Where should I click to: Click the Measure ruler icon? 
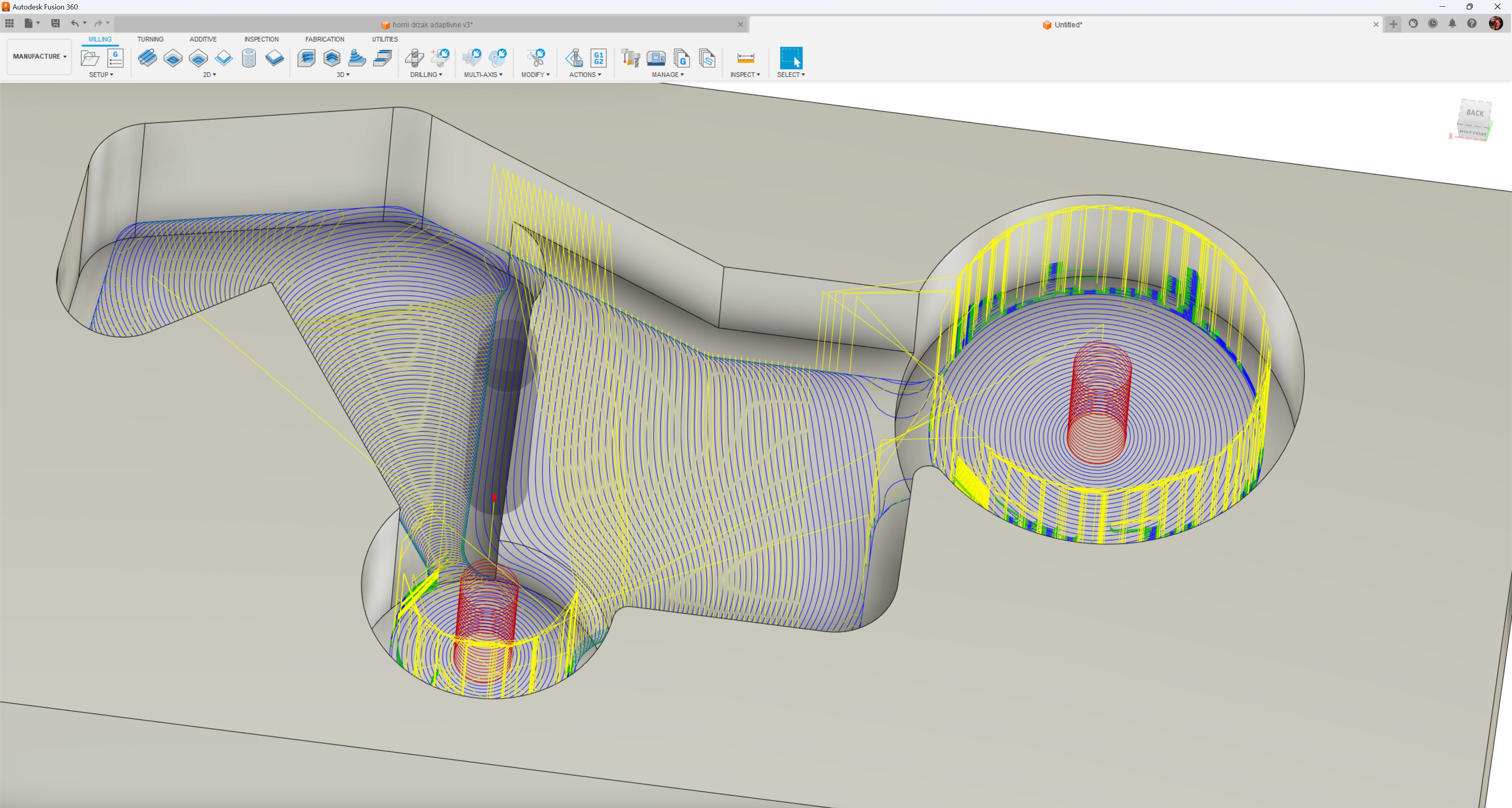tap(745, 58)
